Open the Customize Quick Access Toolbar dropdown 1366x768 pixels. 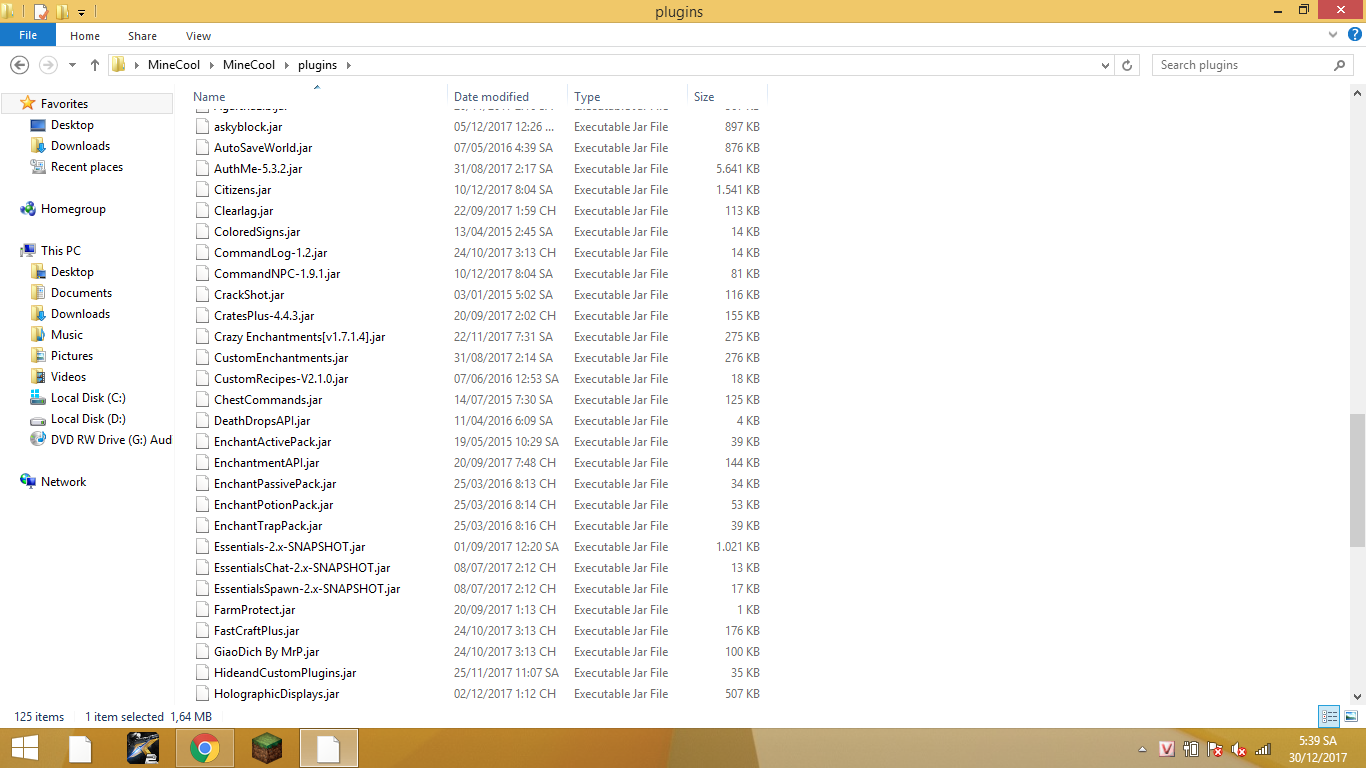pos(81,12)
